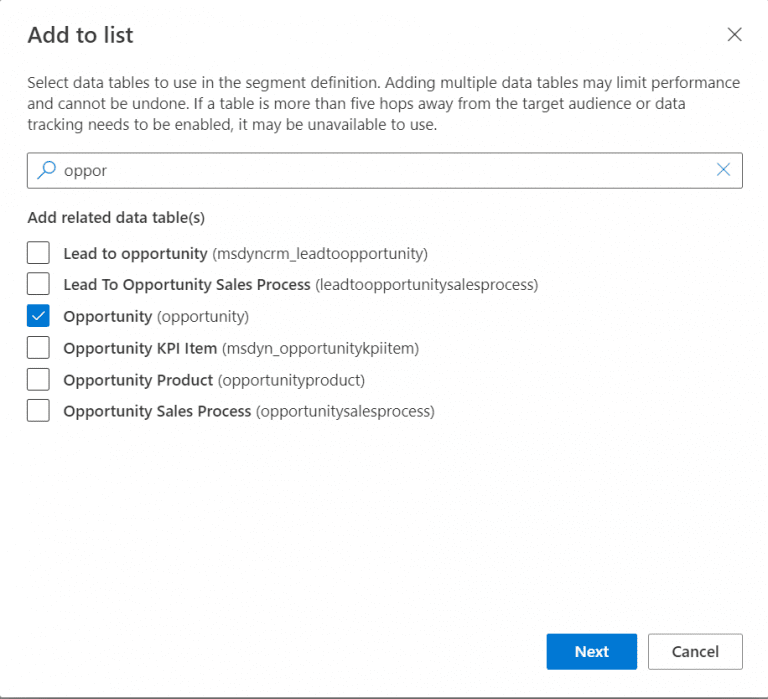Click the 'Lead to opportunity' table label
768x699 pixels.
(245, 253)
